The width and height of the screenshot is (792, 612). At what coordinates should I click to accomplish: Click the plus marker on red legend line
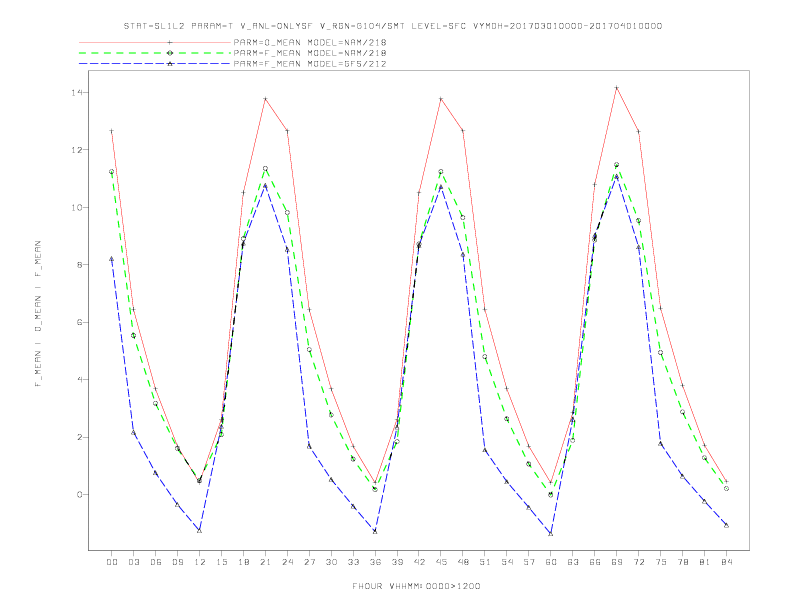click(170, 42)
